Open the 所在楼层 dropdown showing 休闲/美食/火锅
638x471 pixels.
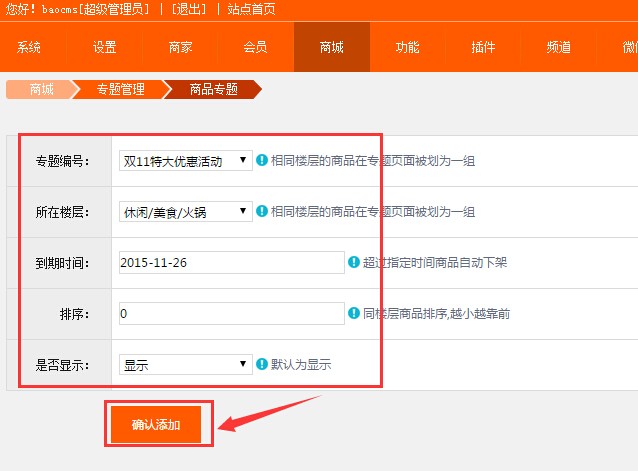[x=186, y=212]
